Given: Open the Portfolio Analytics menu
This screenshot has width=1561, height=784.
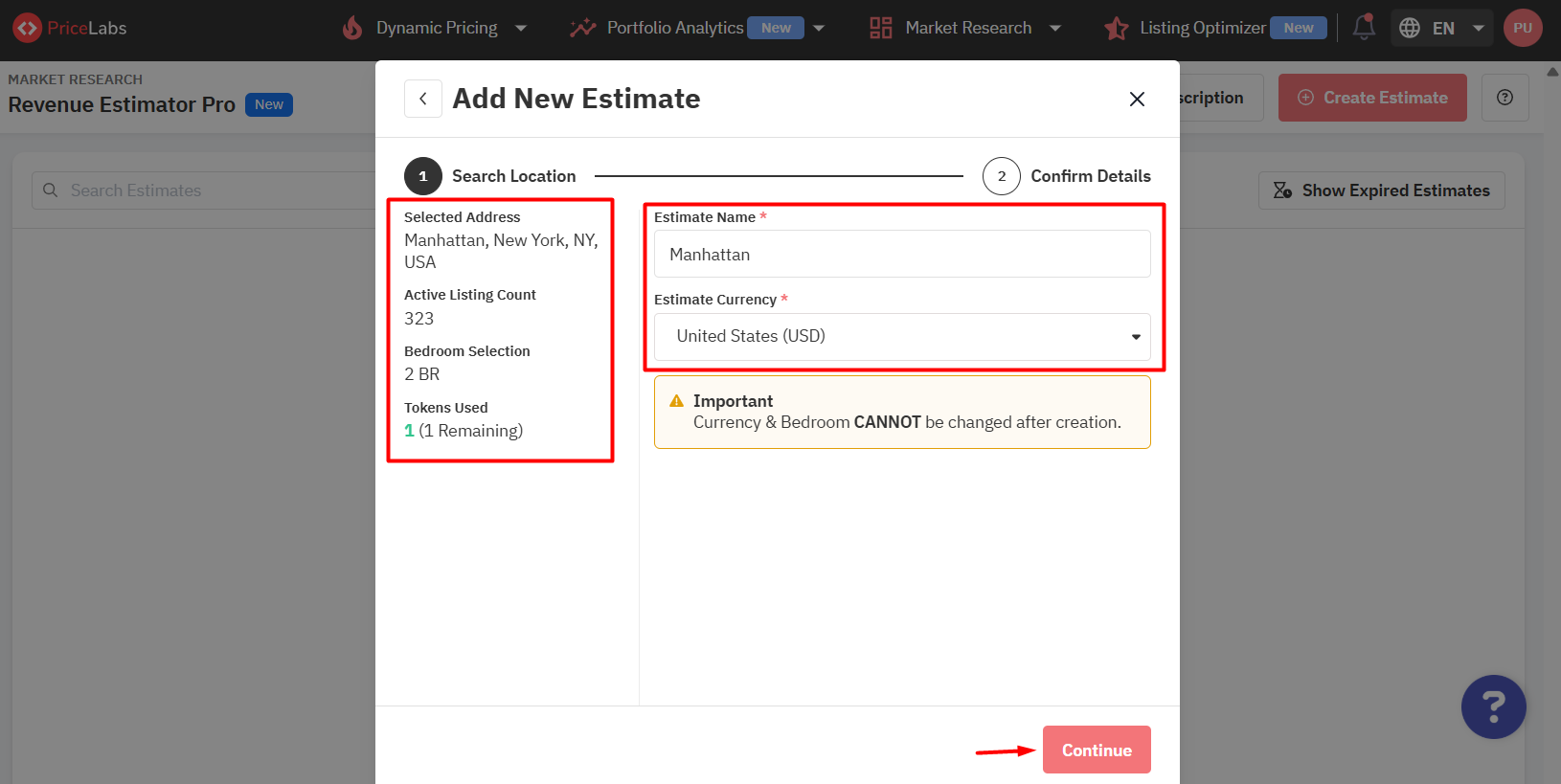Looking at the screenshot, I should [675, 28].
